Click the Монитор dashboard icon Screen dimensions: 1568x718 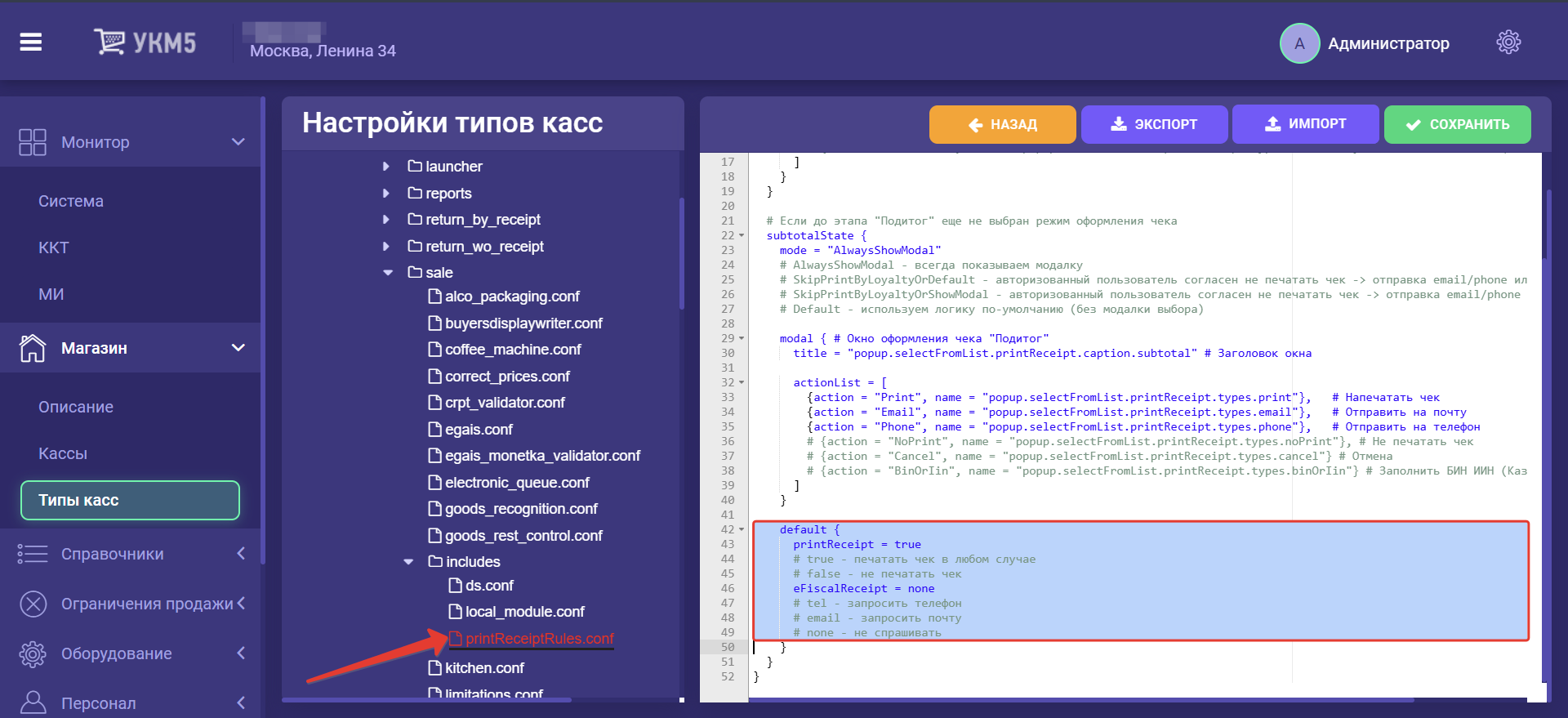pyautogui.click(x=33, y=142)
